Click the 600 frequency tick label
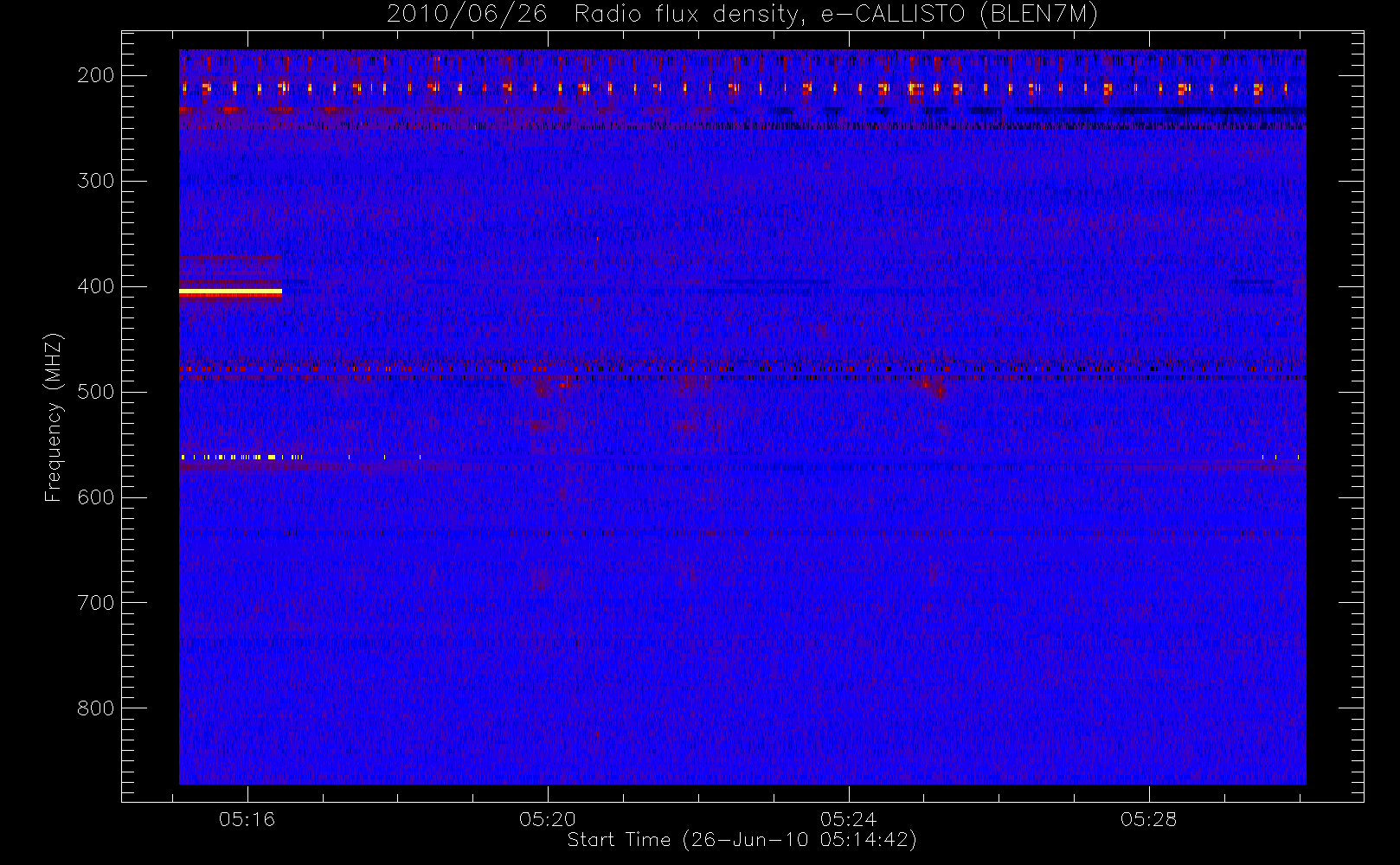Viewport: 1400px width, 865px height. (x=95, y=497)
